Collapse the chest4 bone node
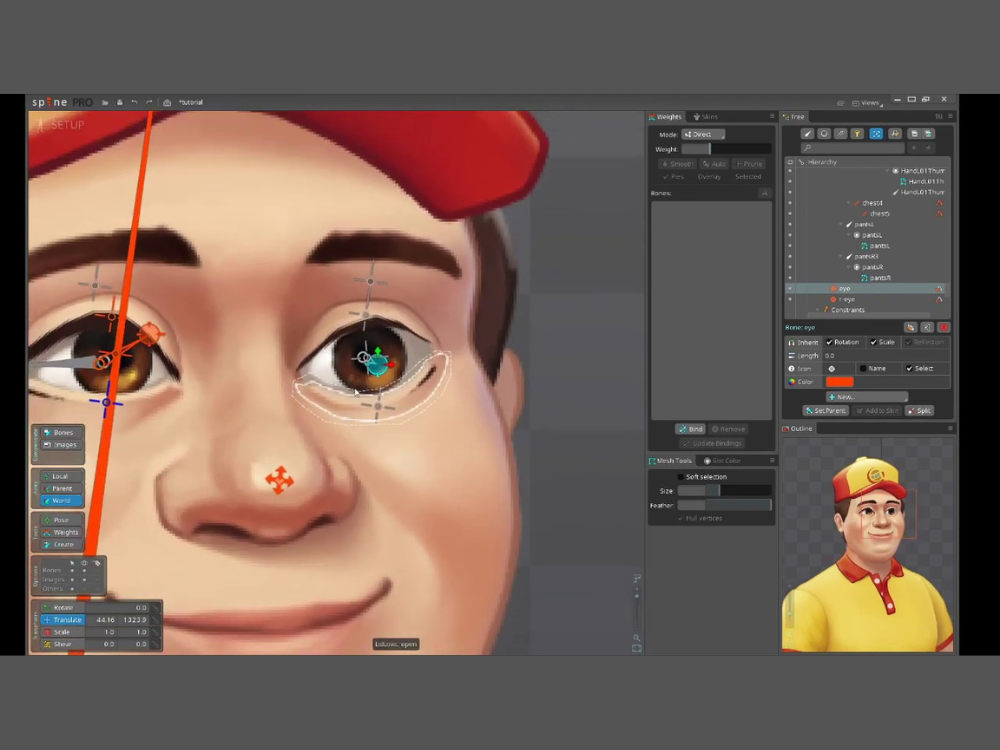Image resolution: width=1000 pixels, height=750 pixels. [848, 203]
